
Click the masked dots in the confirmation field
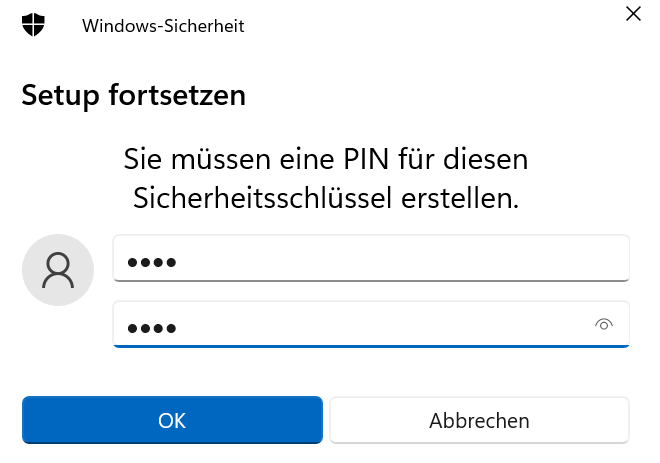pyautogui.click(x=151, y=328)
